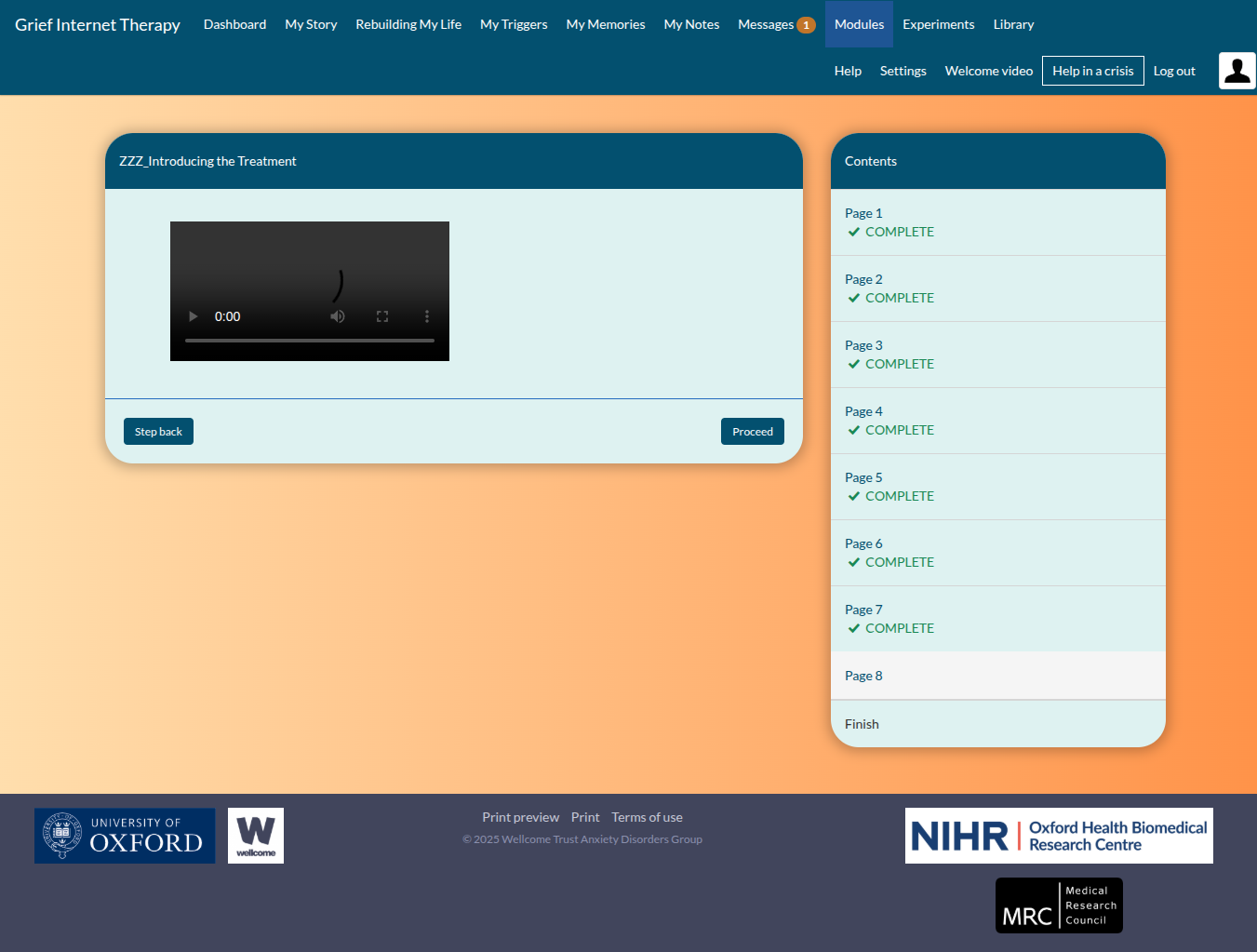1257x952 pixels.
Task: Click the Wellcome logo in footer
Action: [x=256, y=836]
